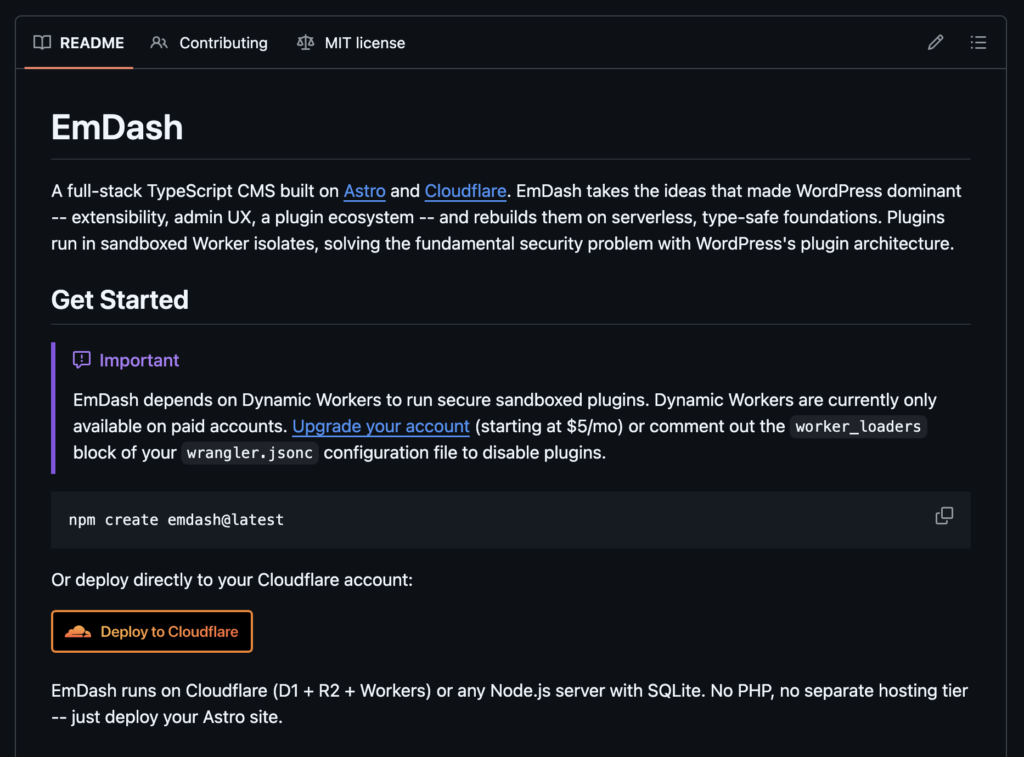Viewport: 1024px width, 757px height.
Task: Click inside the npm create emdash code block
Action: click(x=178, y=519)
